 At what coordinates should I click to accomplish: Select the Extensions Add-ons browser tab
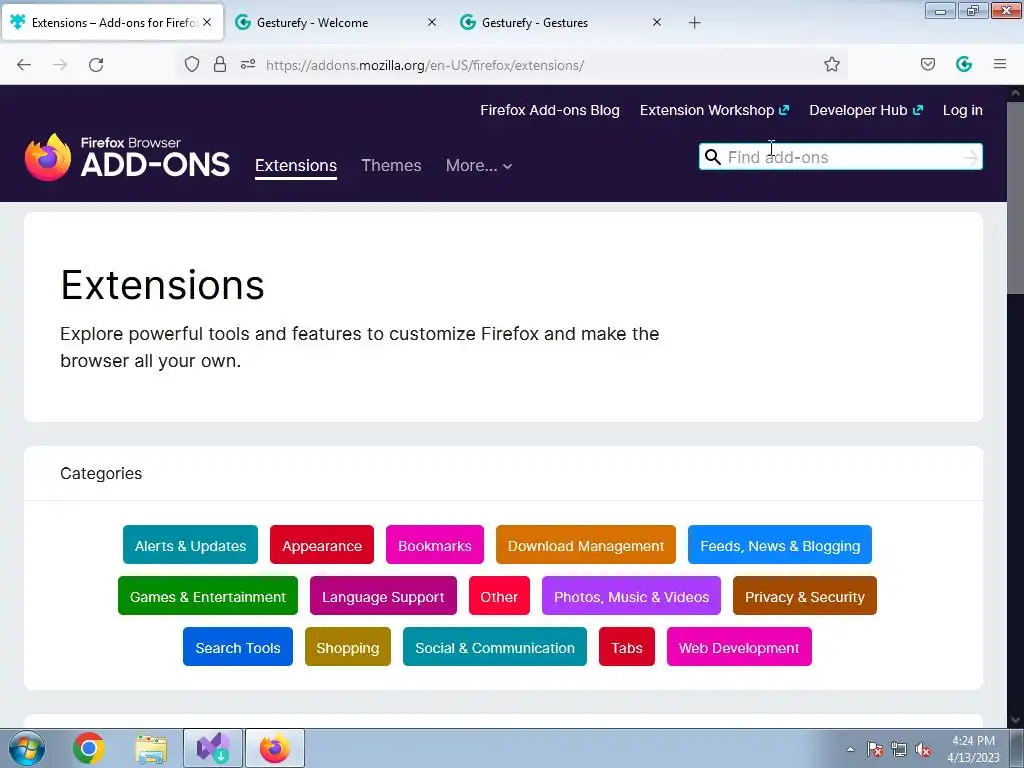(112, 22)
